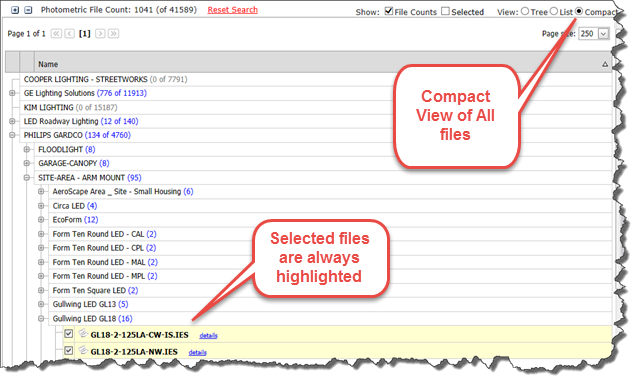
Task: Collapse PHILIPS GARDCO node
Action: (12, 135)
